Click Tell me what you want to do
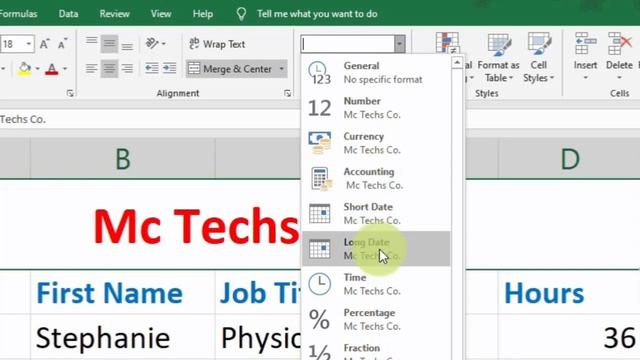The image size is (640, 360). click(317, 14)
